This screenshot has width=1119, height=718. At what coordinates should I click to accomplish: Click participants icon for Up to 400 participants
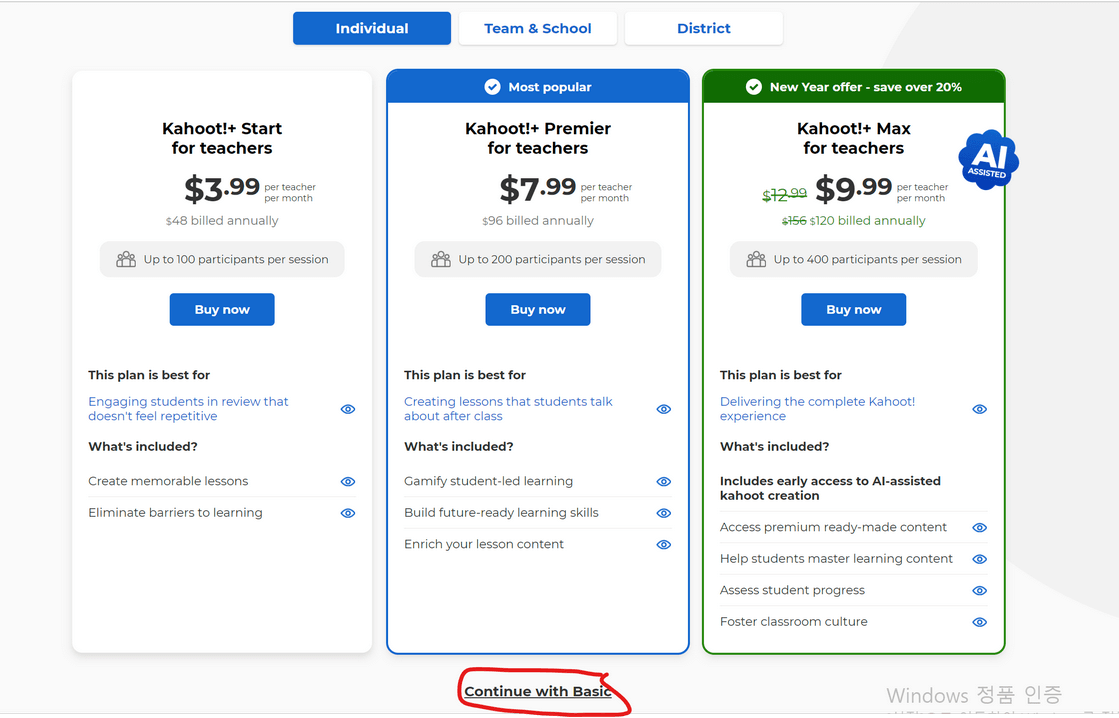point(756,259)
